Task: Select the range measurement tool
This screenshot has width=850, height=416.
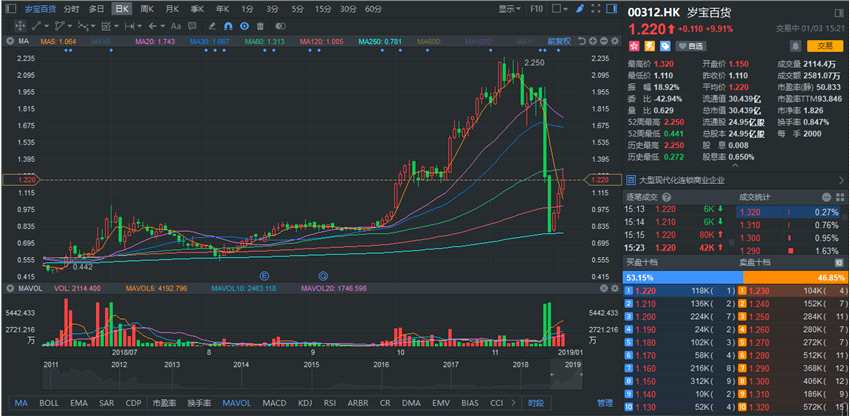Action: point(129,26)
